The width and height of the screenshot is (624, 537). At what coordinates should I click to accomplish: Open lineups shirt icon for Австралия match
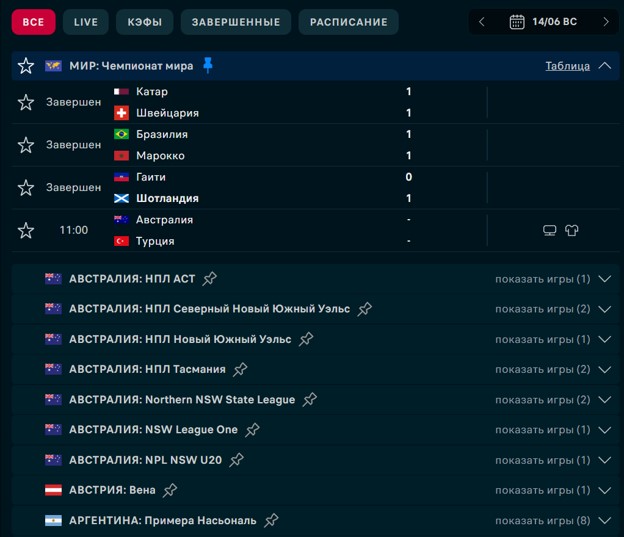(571, 230)
